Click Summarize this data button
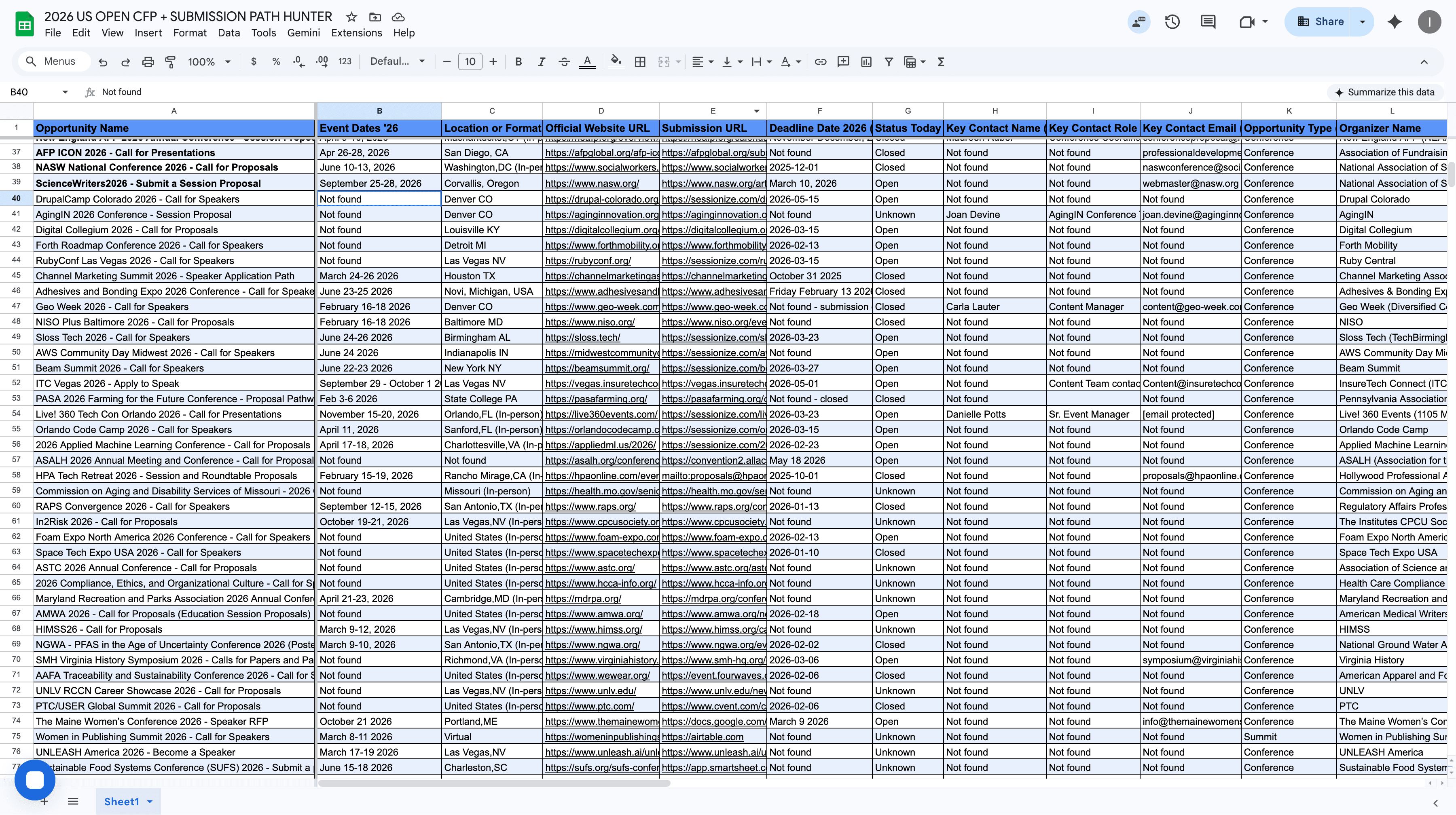The height and width of the screenshot is (815, 1456). tap(1384, 92)
